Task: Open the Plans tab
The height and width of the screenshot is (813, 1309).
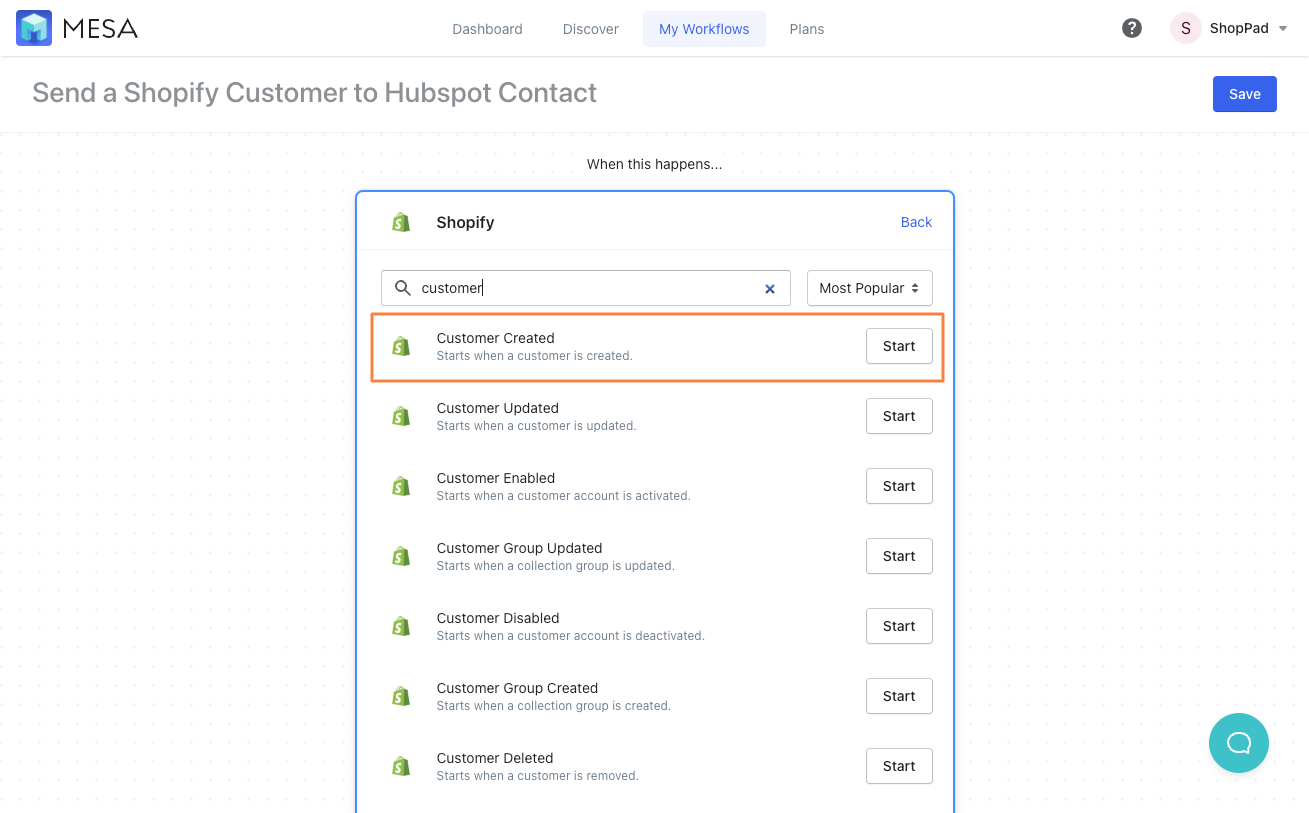Action: (x=807, y=29)
